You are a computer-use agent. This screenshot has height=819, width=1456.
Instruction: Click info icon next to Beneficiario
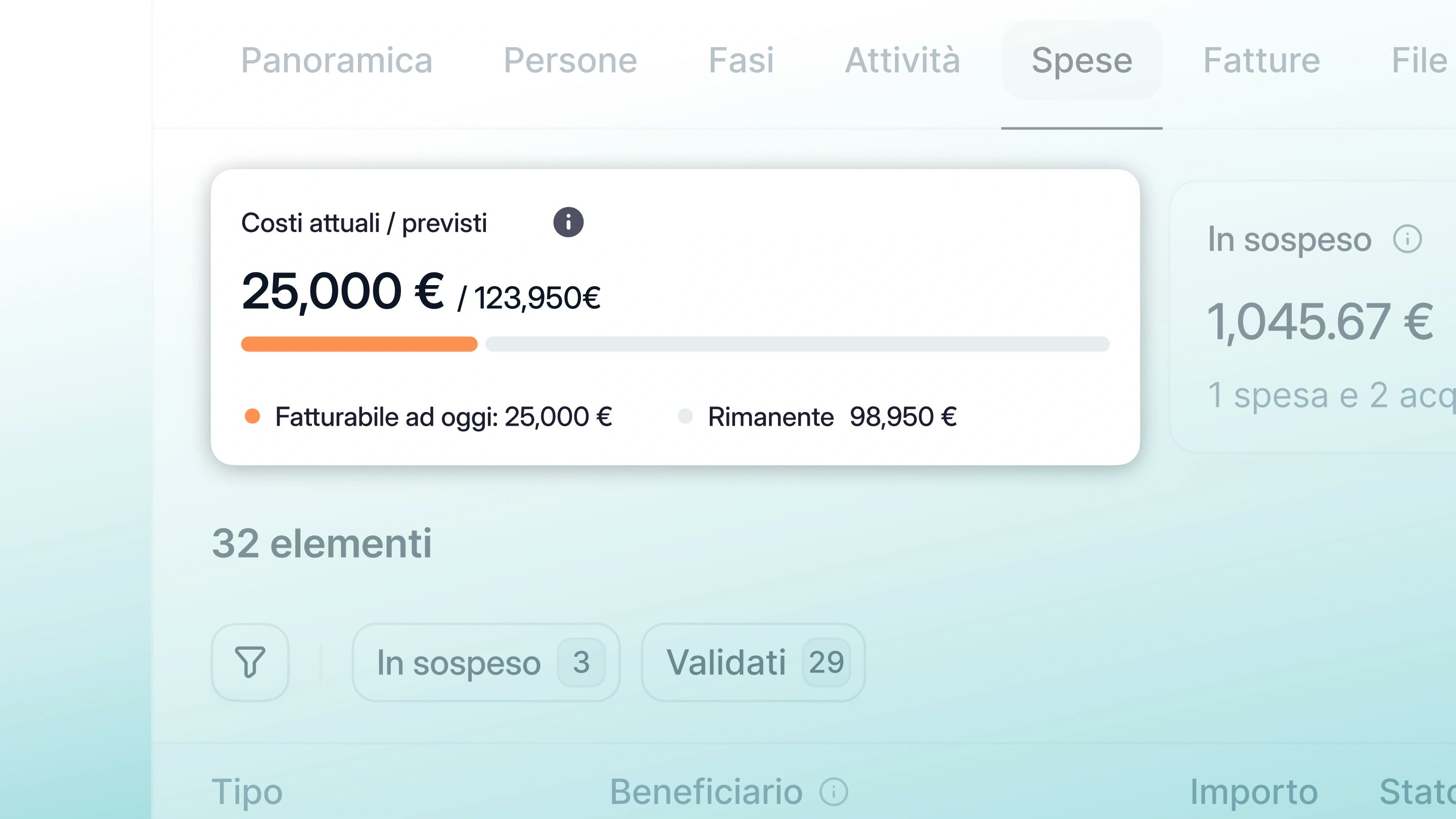834,792
